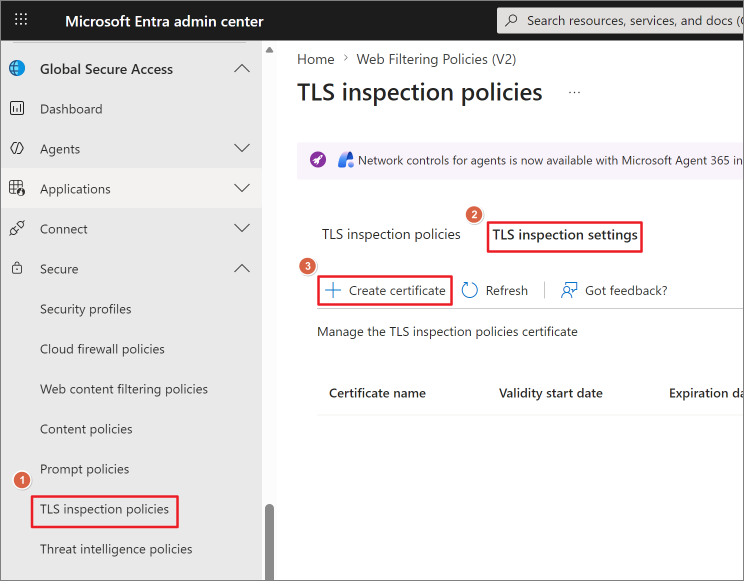Open Web content filtering policies

[x=124, y=389]
